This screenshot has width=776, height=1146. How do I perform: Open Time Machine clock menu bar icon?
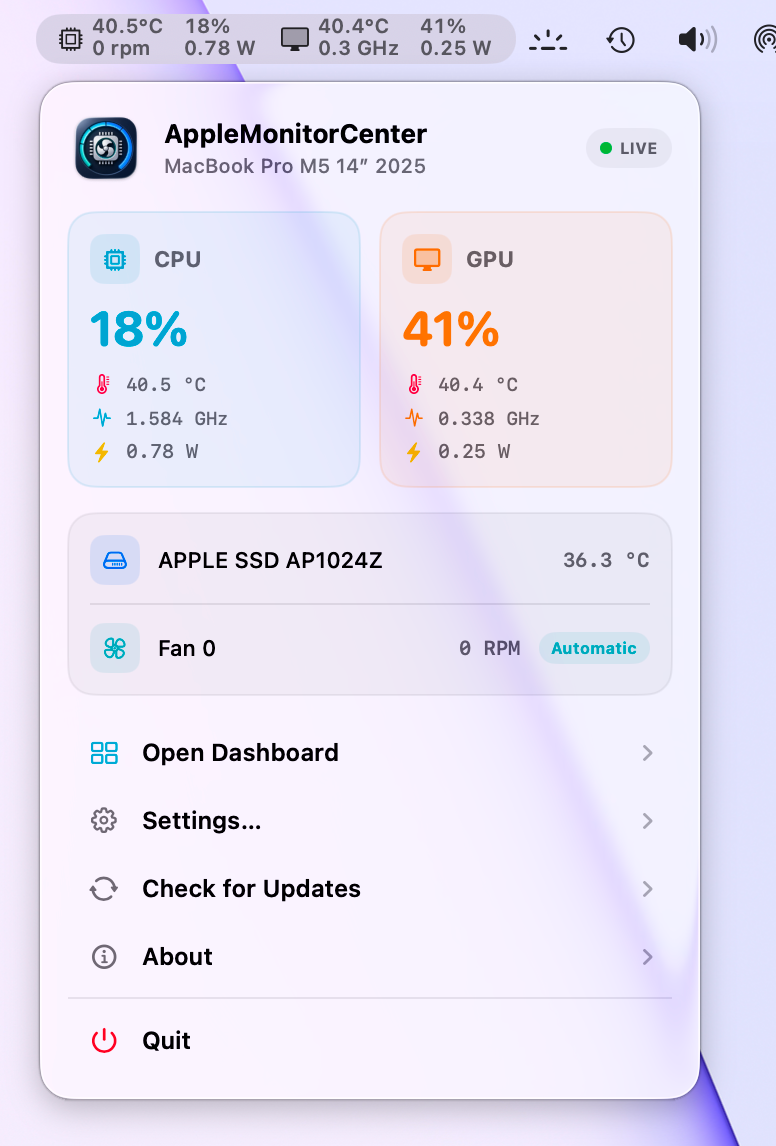click(x=621, y=39)
